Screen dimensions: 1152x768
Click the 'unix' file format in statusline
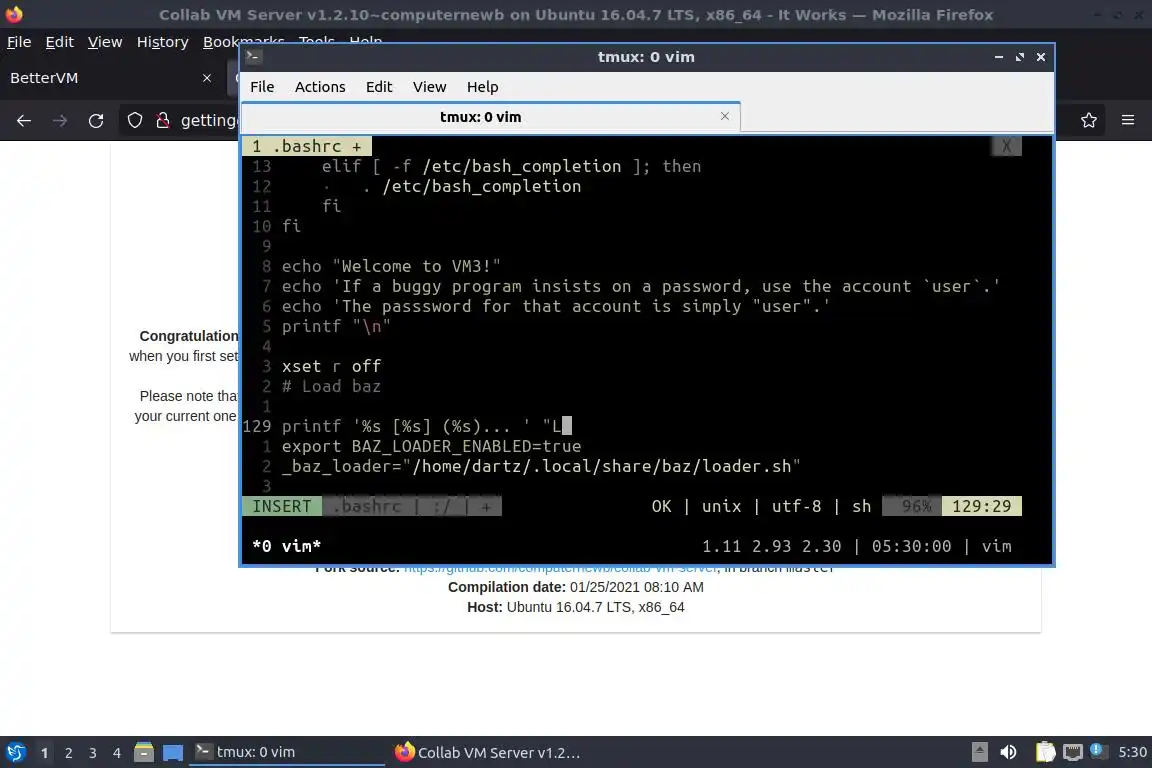pos(721,506)
